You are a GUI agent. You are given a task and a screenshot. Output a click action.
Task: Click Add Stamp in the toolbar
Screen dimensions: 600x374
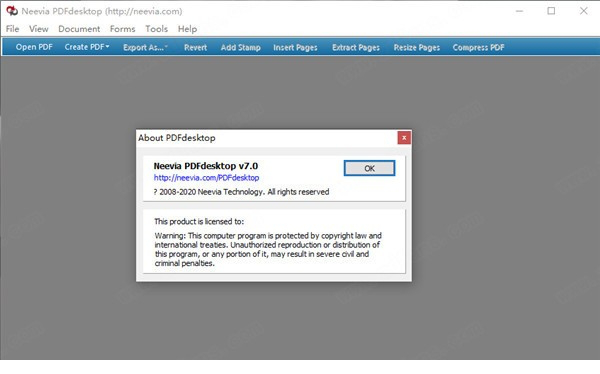pyautogui.click(x=240, y=47)
